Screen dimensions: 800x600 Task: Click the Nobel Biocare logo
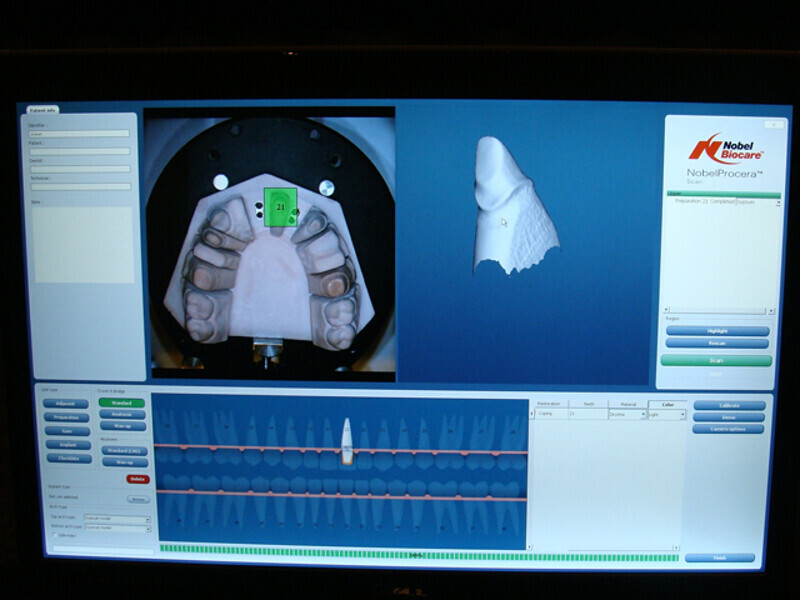[x=722, y=148]
